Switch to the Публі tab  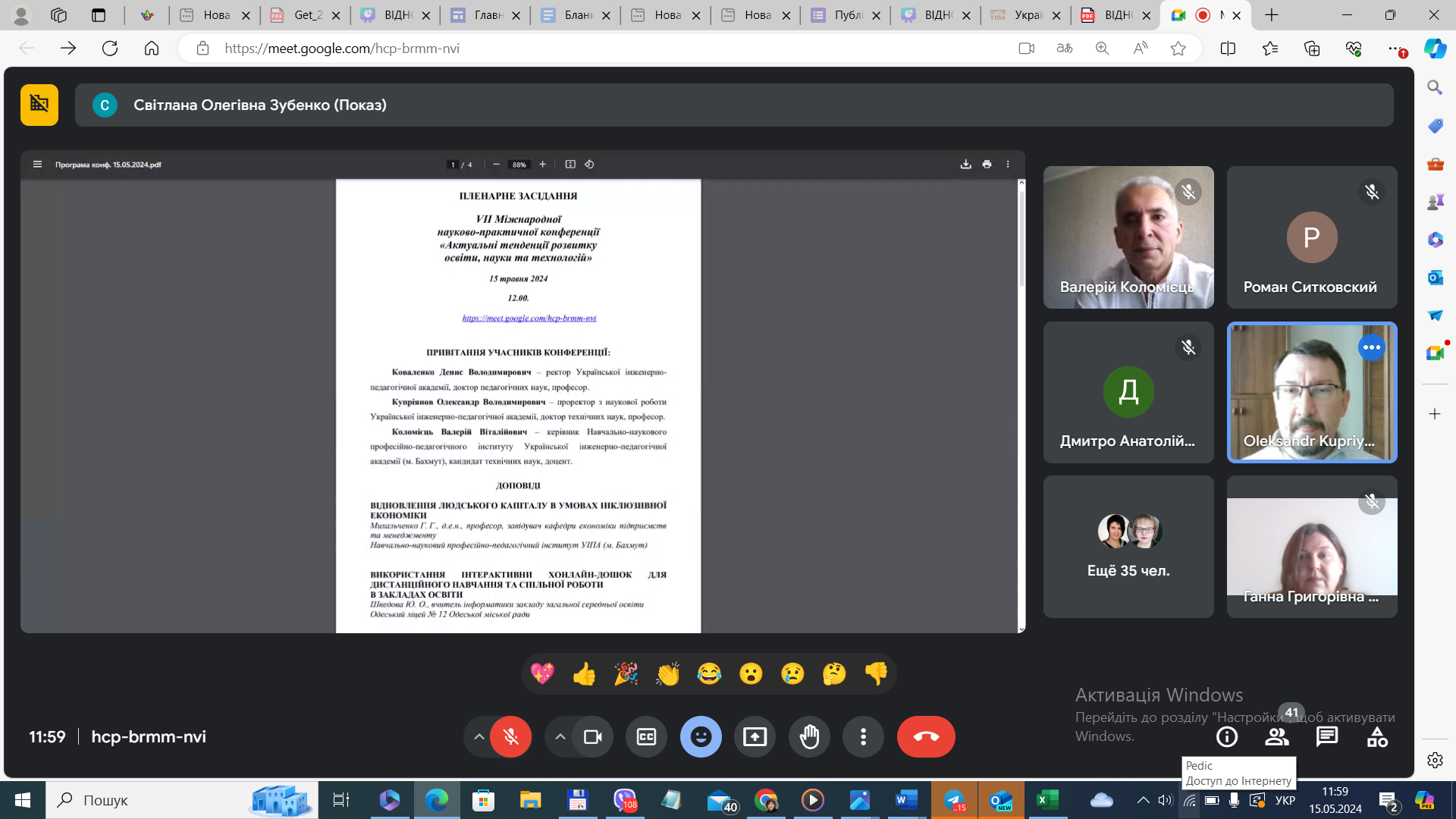(846, 15)
